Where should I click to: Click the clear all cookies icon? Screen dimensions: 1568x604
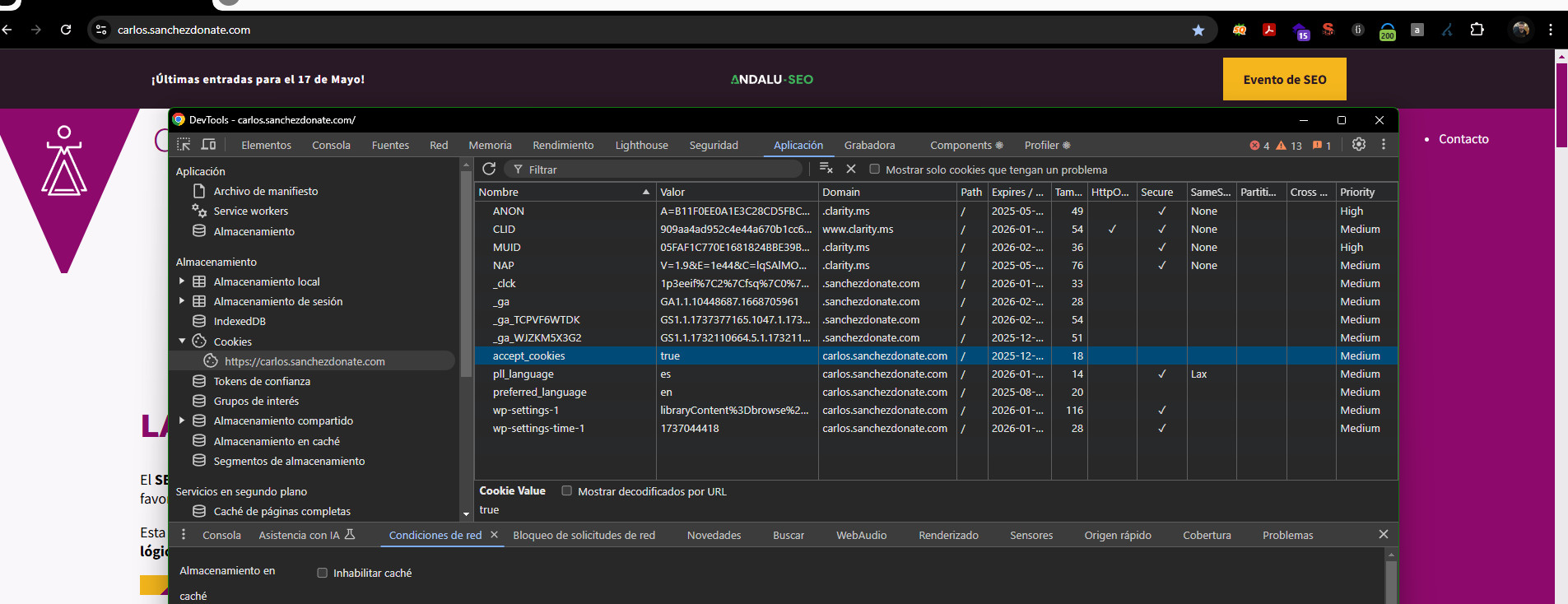pyautogui.click(x=826, y=169)
